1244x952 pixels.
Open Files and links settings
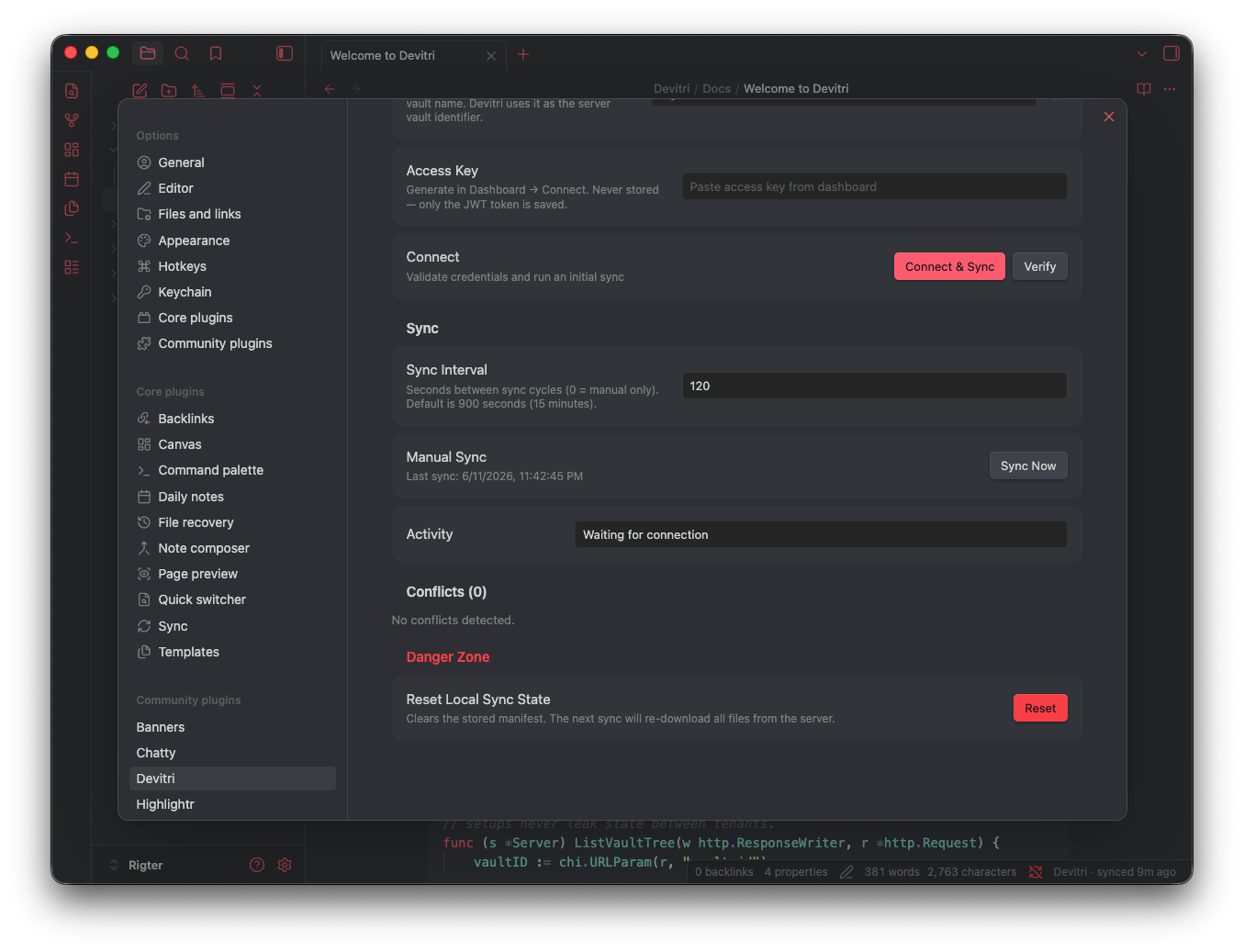[232, 214]
